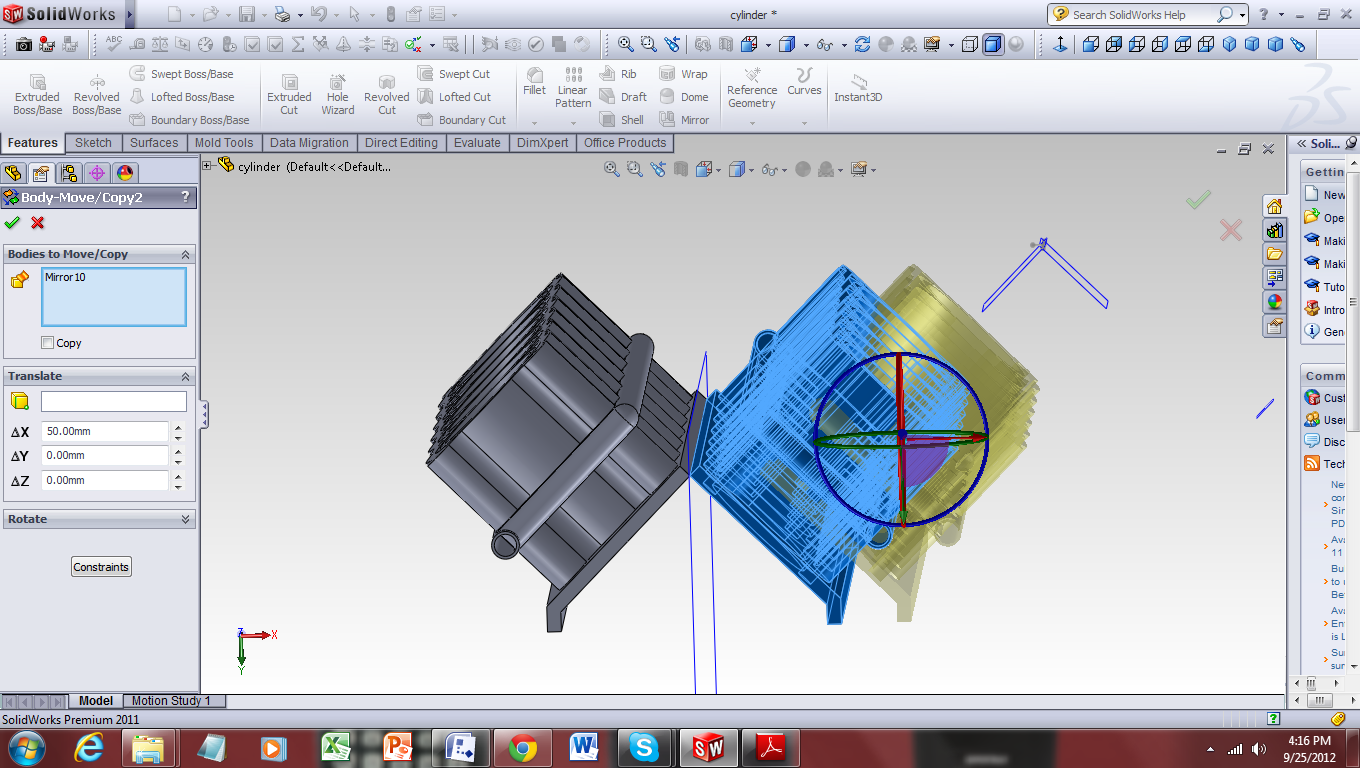Screen dimensions: 1360x768
Task: Switch to the DimXpert tab
Action: [542, 143]
